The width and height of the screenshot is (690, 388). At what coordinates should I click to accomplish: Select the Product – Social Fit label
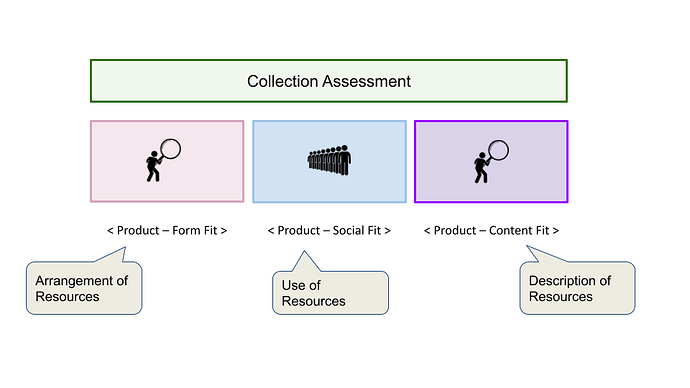[x=329, y=231]
